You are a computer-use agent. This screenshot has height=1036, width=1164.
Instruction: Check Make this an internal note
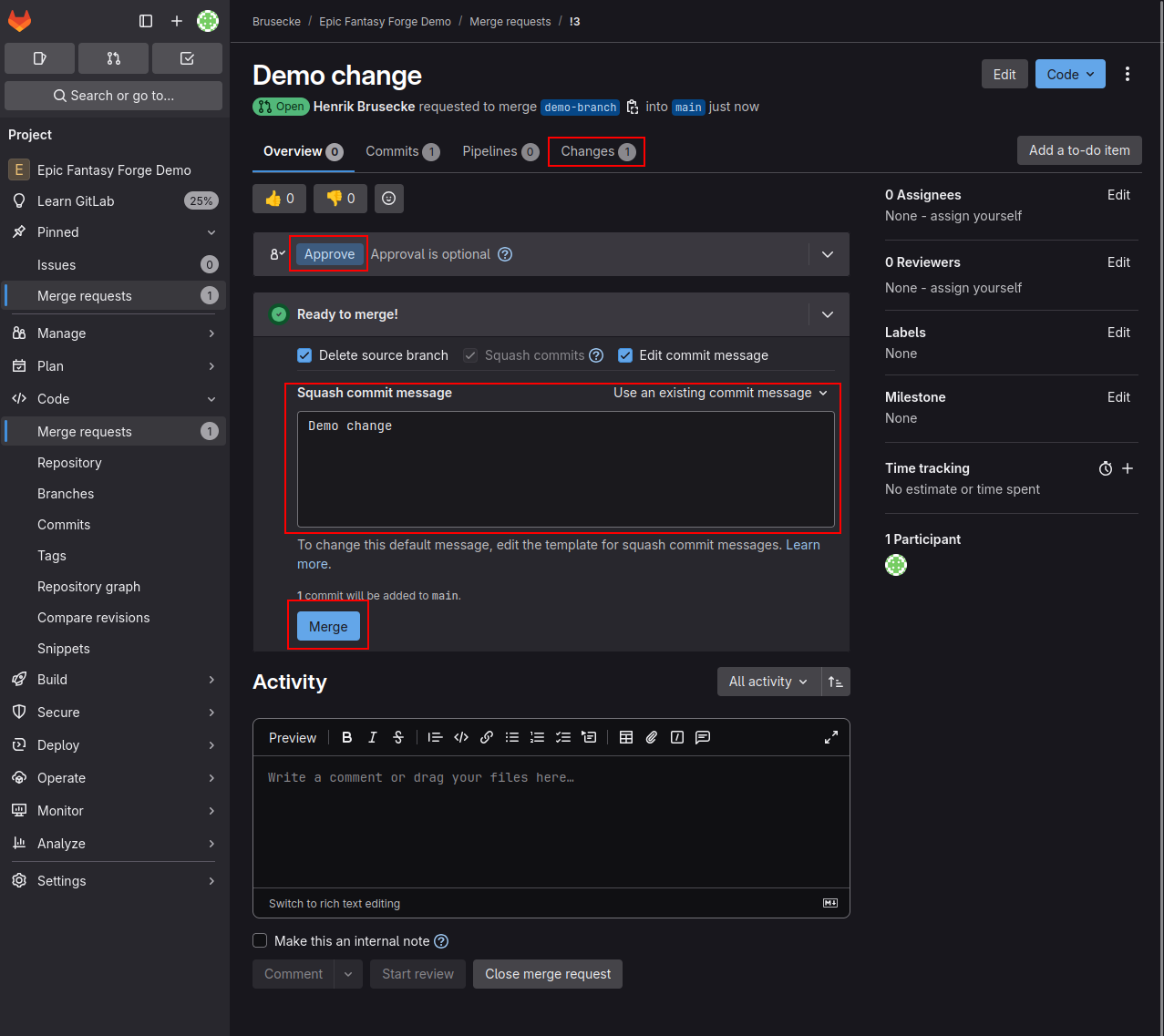click(x=260, y=940)
